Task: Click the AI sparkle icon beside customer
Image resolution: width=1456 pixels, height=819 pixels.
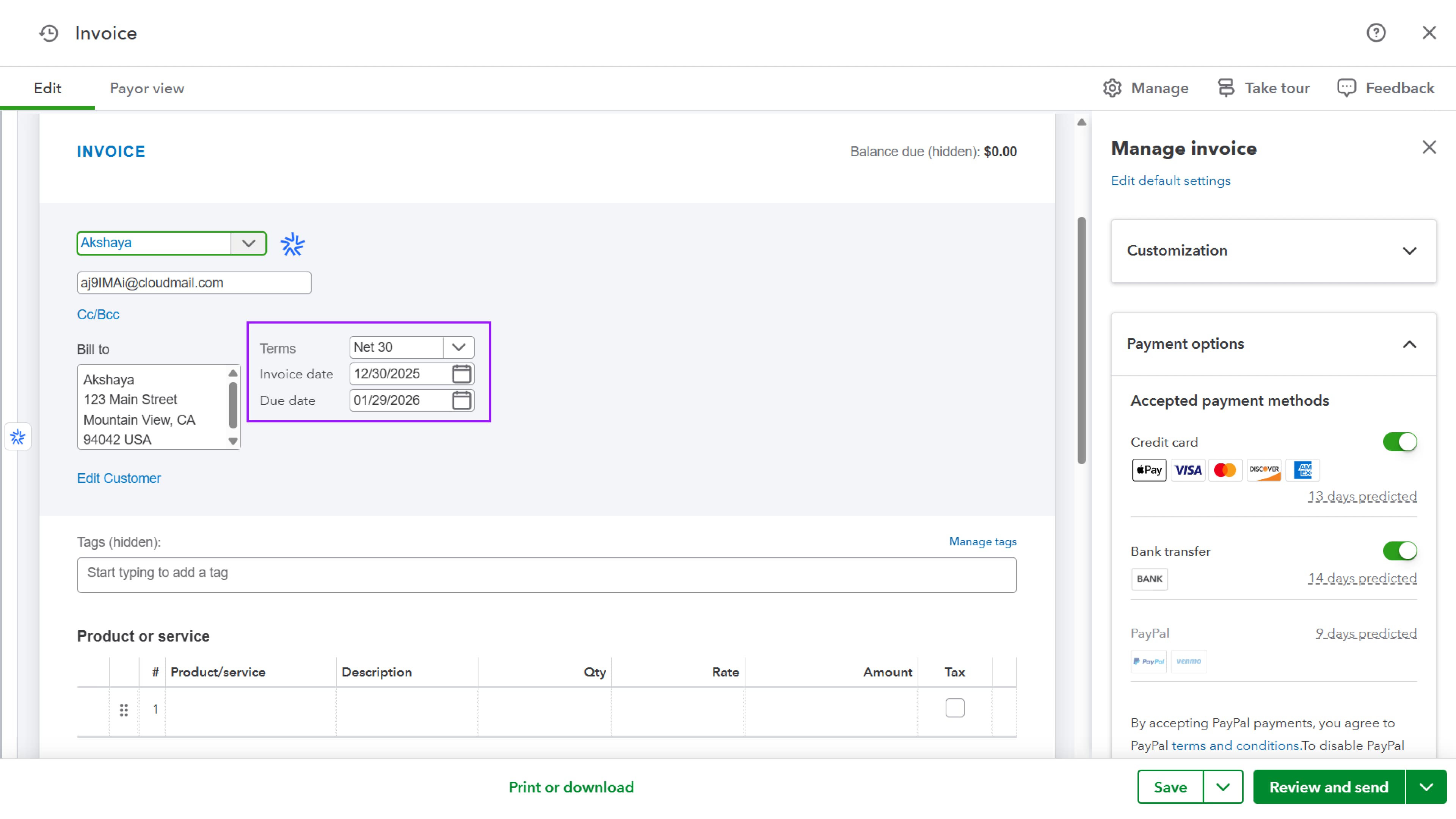Action: pyautogui.click(x=292, y=244)
